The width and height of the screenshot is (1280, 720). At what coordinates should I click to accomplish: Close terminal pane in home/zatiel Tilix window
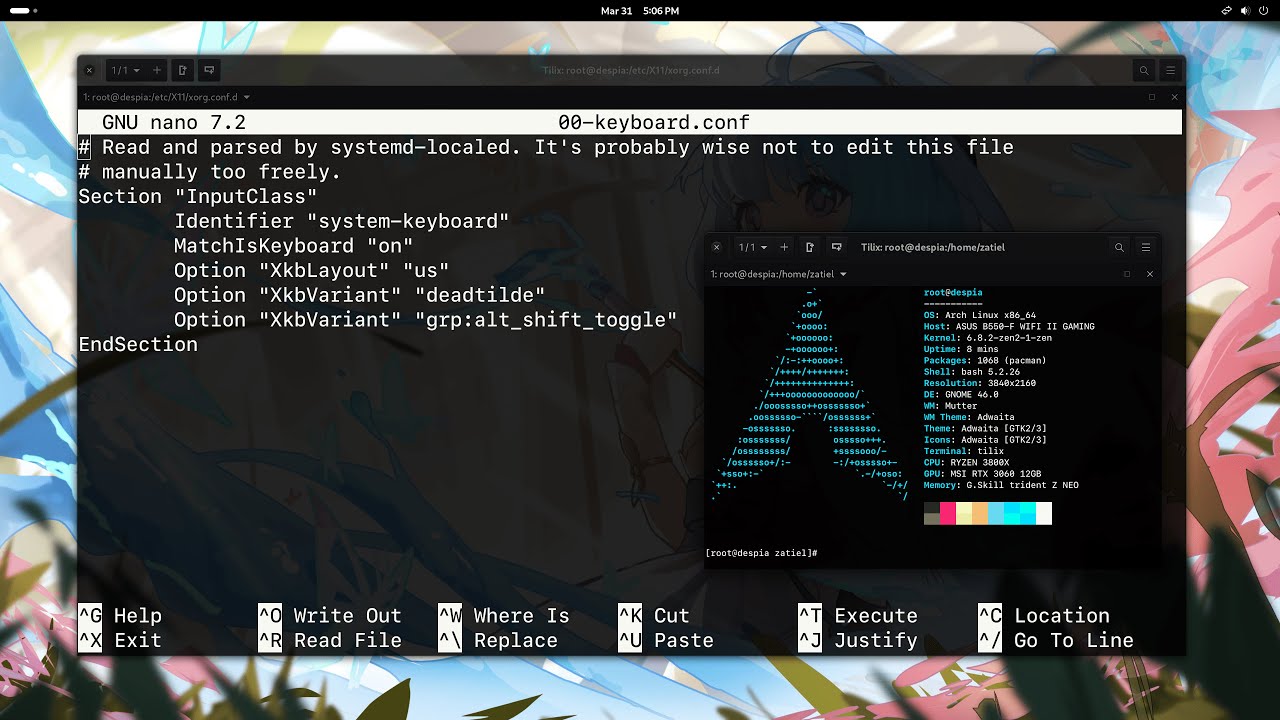[1149, 274]
